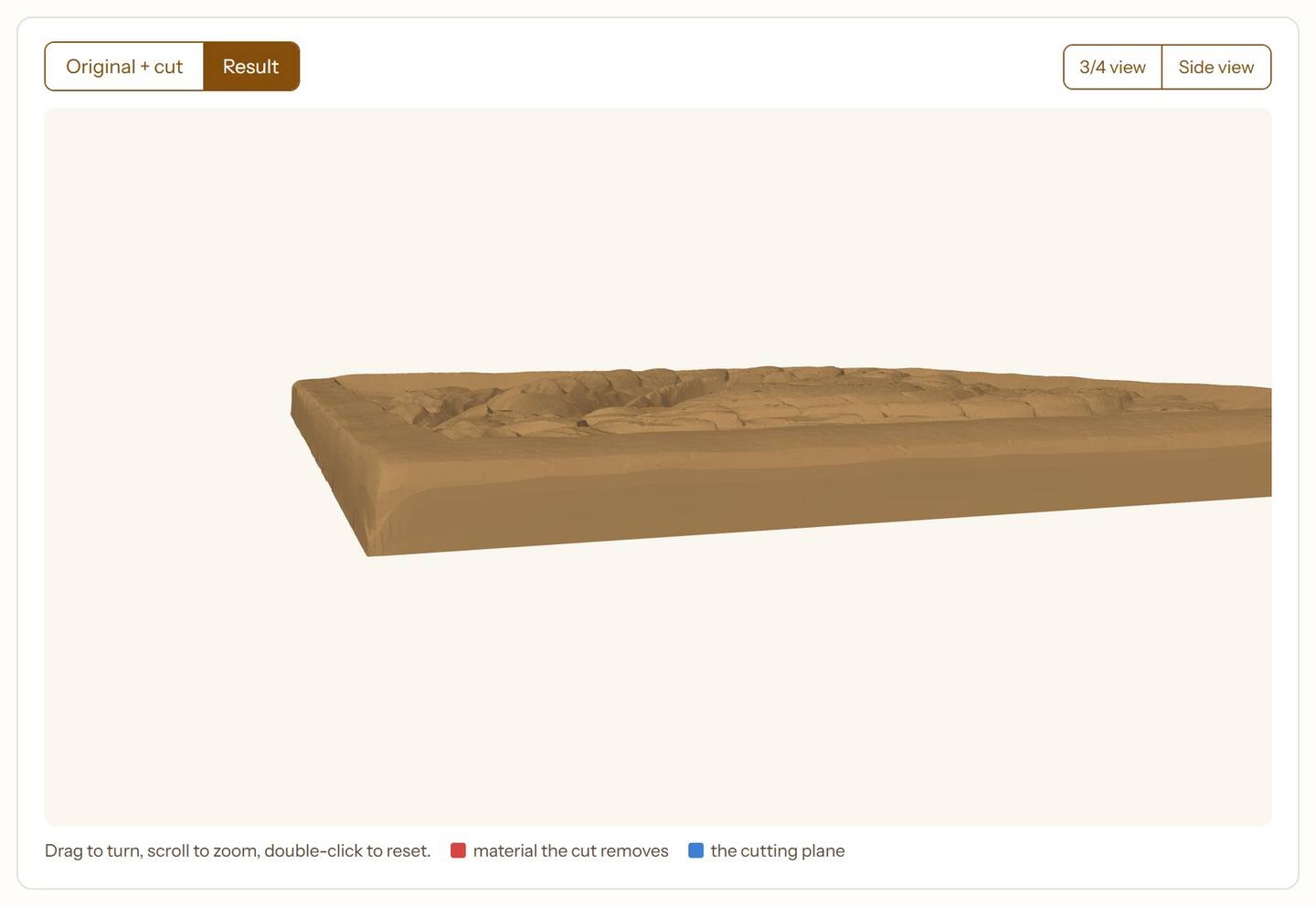
Task: Switch to the 3/4 view
Action: coord(1112,68)
